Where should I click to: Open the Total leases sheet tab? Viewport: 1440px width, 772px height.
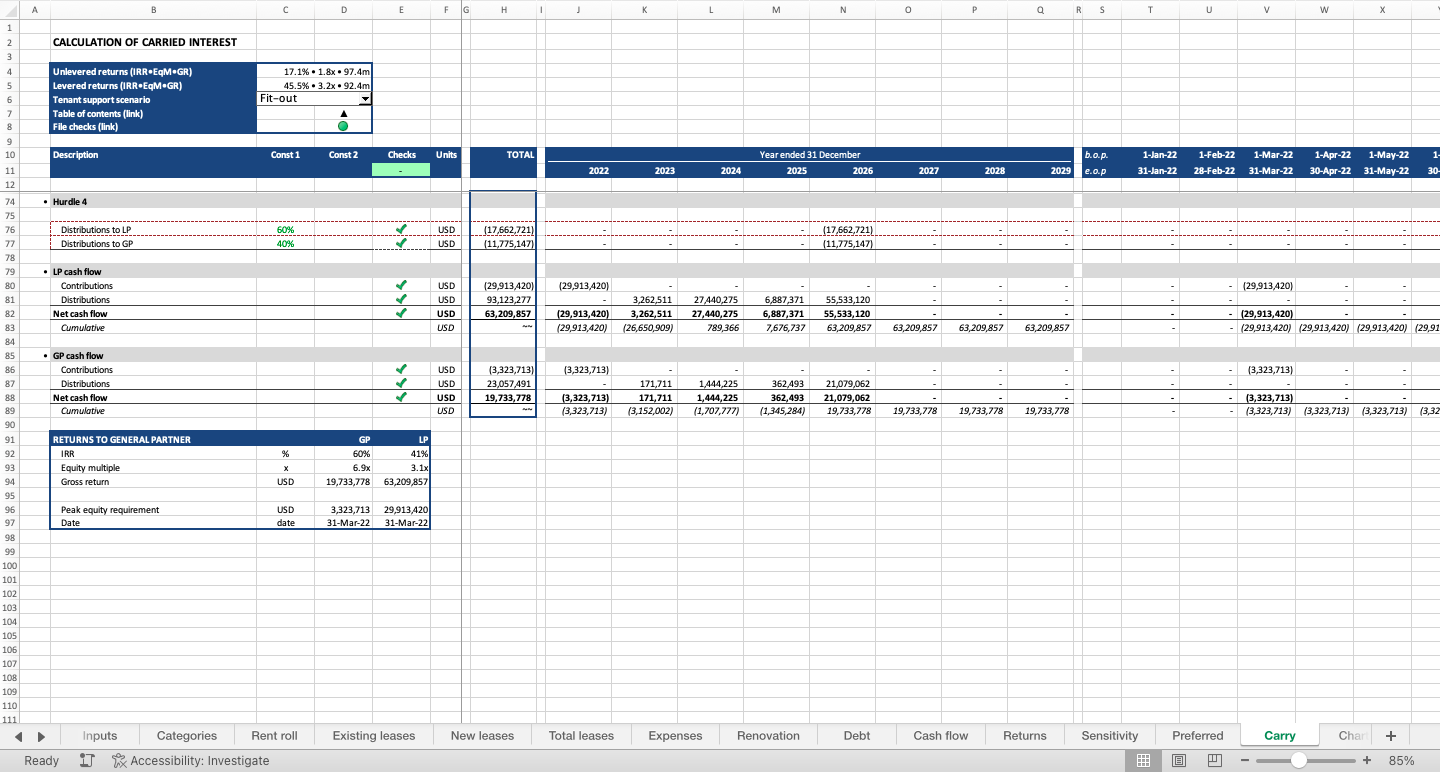point(581,736)
